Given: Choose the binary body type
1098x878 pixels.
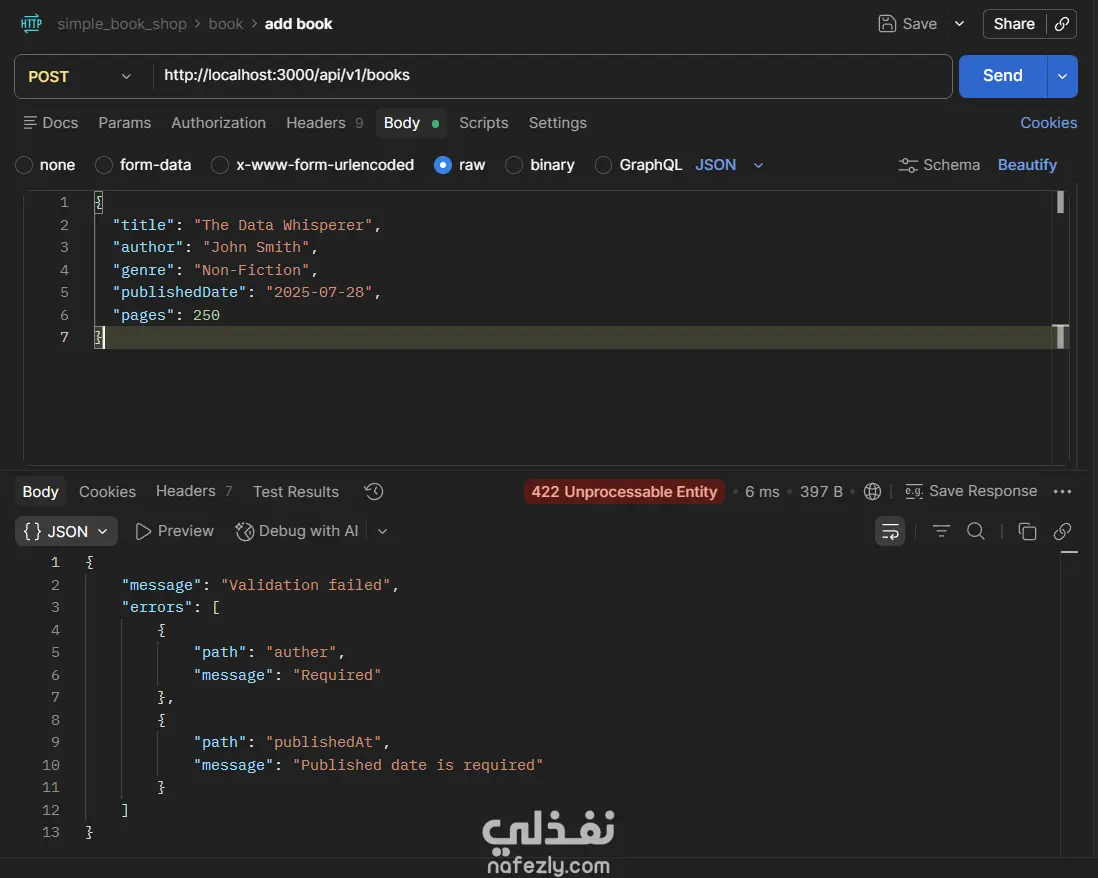Looking at the screenshot, I should [514, 165].
